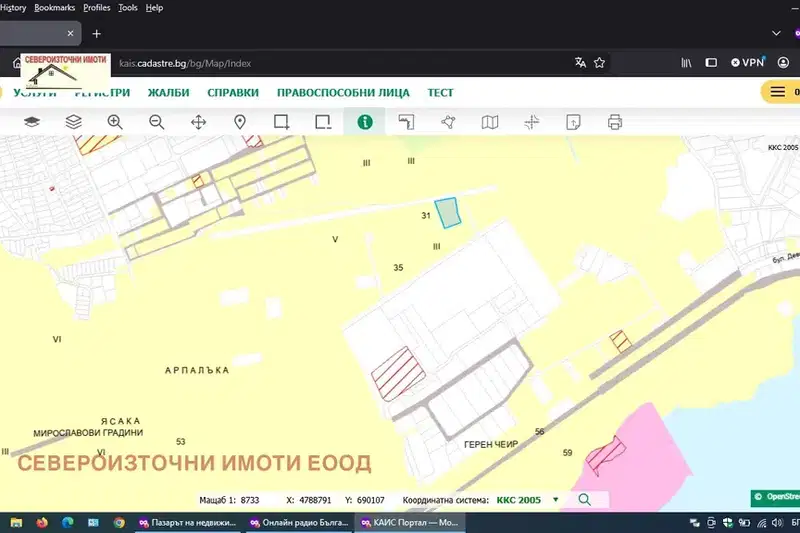Click the export/upload sheet icon
The image size is (800, 533).
click(573, 122)
